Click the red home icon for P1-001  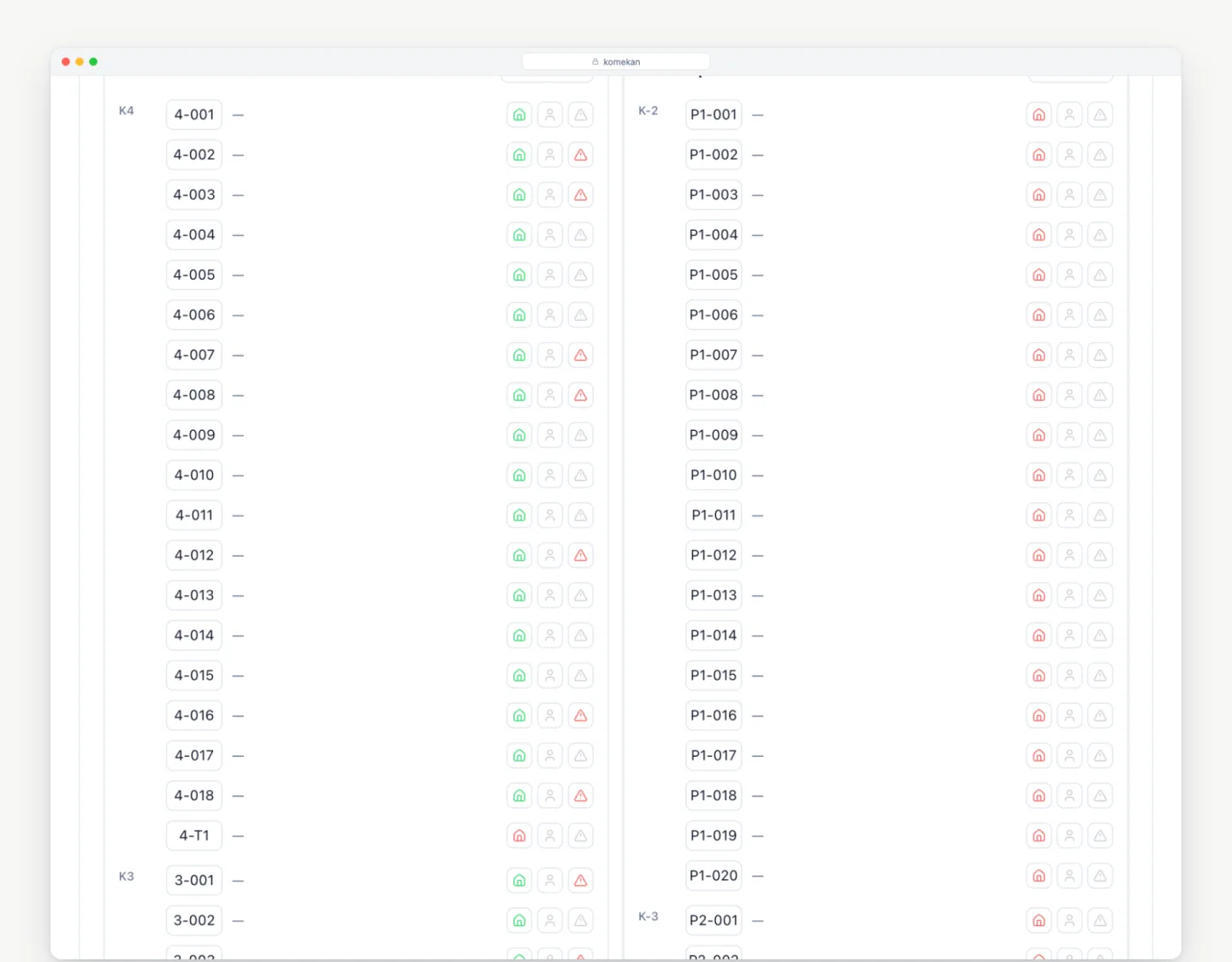point(1039,115)
